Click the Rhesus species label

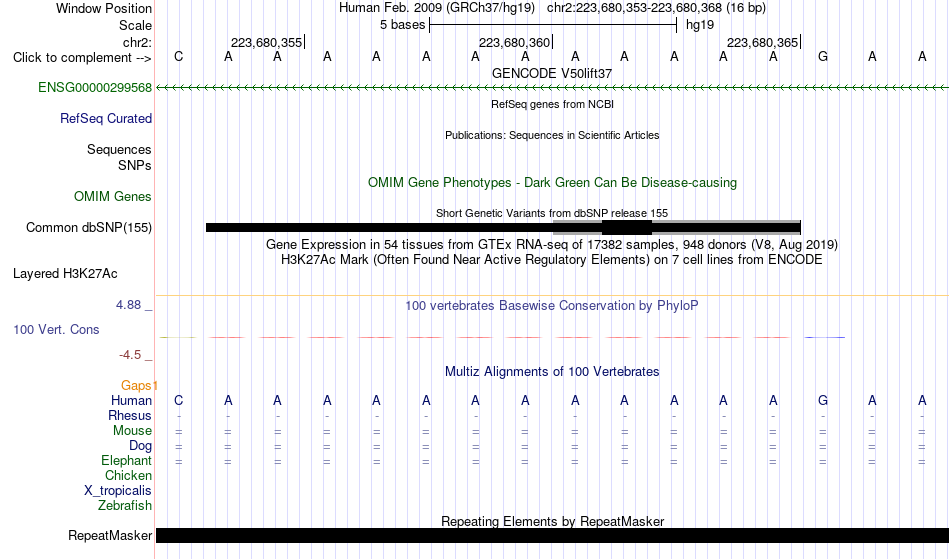(x=130, y=416)
